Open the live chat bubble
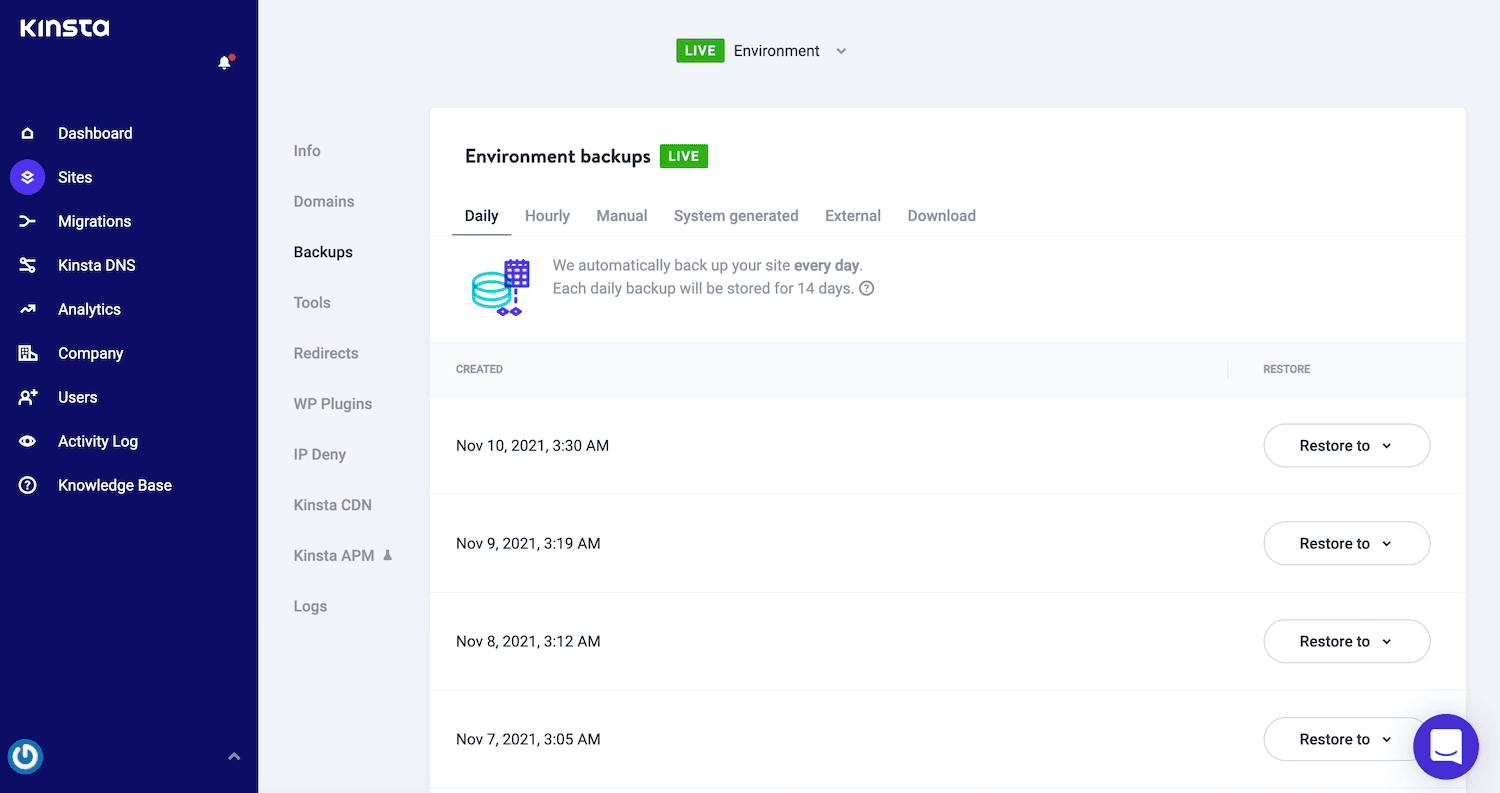 (x=1446, y=746)
